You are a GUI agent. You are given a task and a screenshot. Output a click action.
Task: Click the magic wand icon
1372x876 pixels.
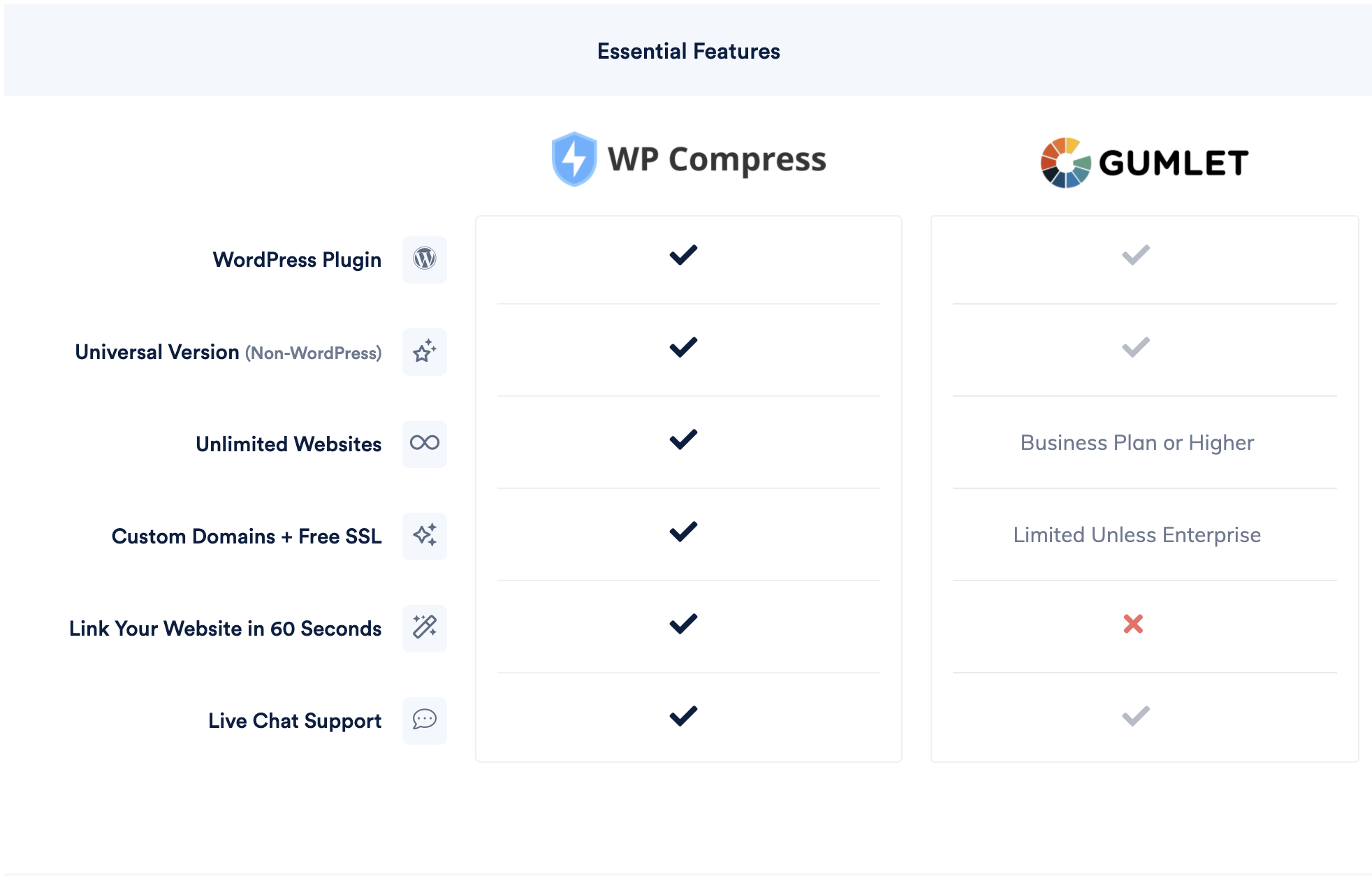coord(424,627)
